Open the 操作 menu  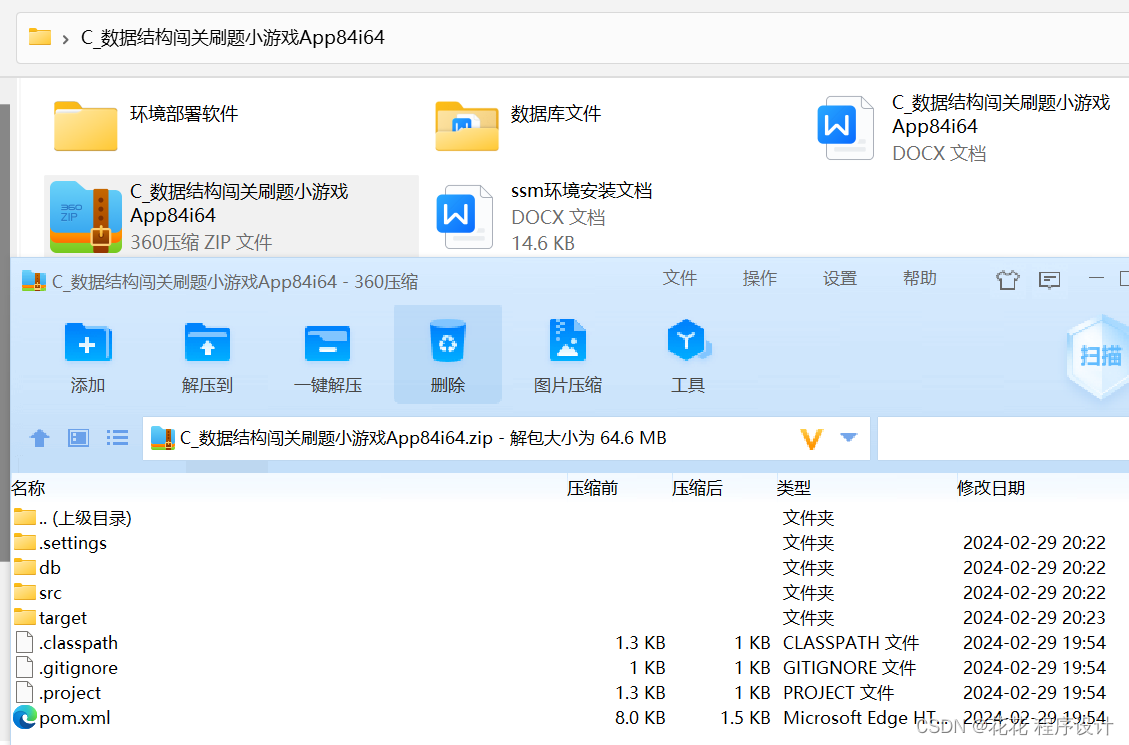tap(760, 278)
